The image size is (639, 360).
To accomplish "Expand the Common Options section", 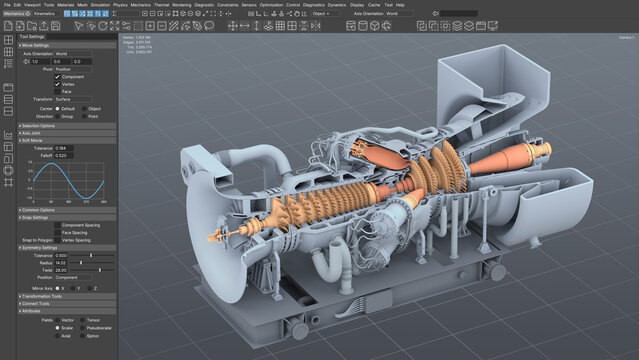I will pos(67,210).
